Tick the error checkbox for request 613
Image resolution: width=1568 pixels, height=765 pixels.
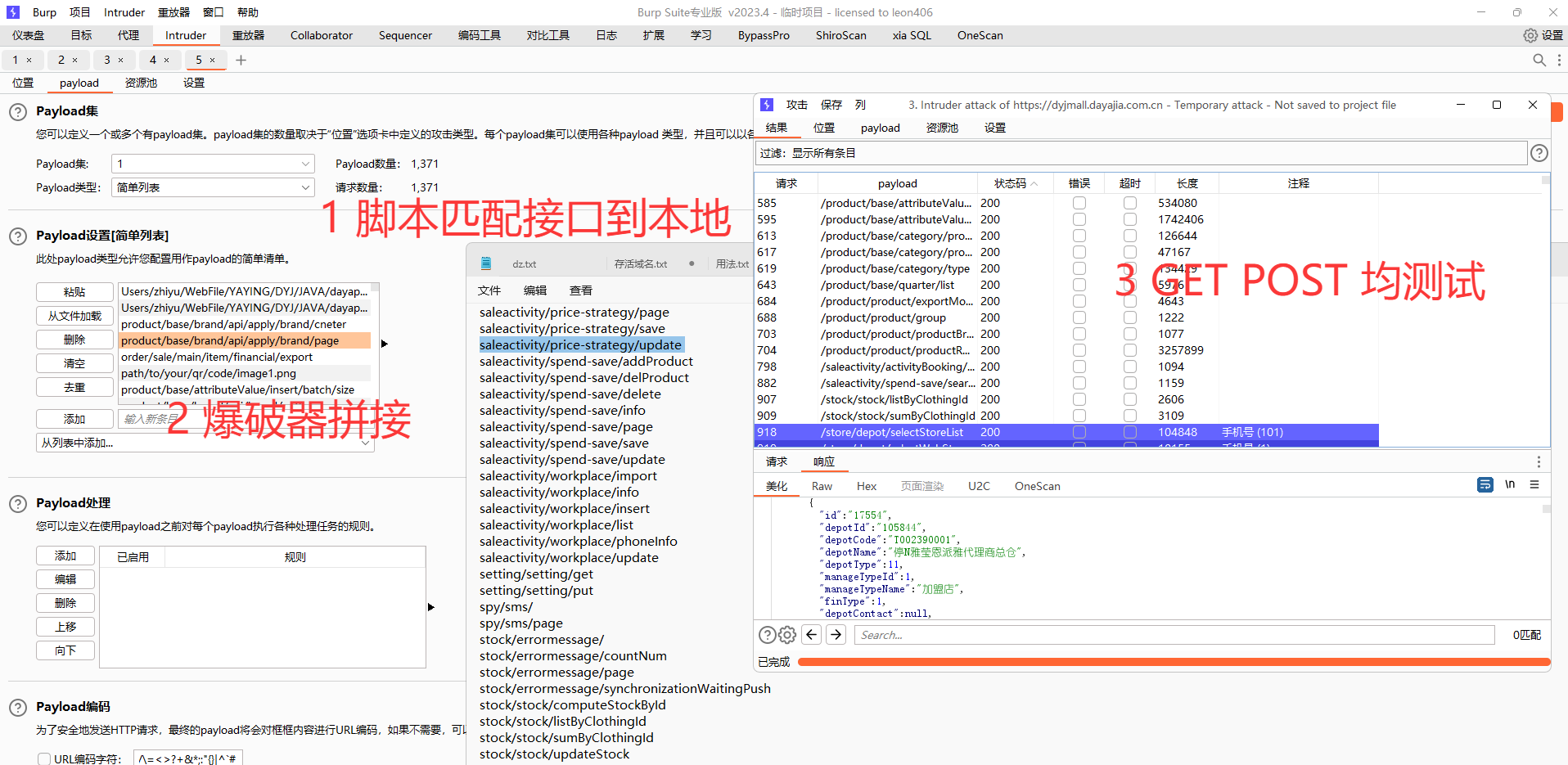pos(1079,236)
